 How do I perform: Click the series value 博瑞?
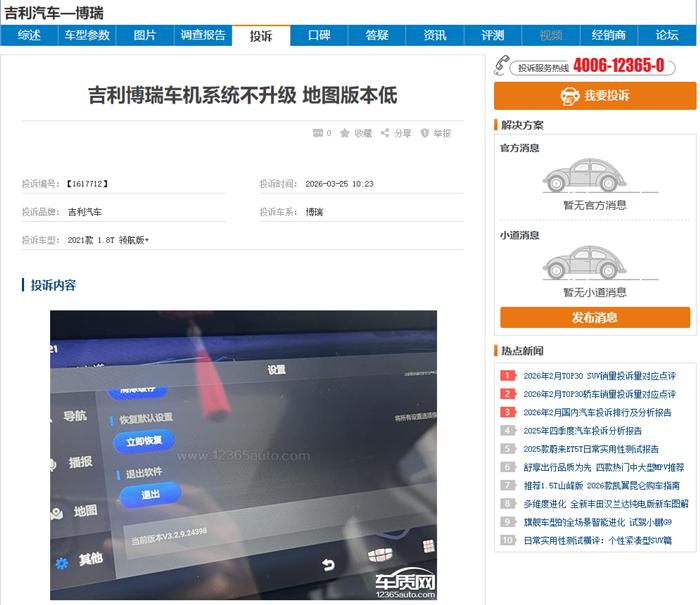pyautogui.click(x=314, y=212)
